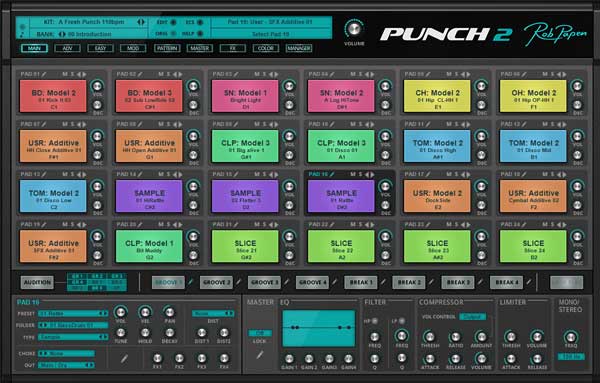Click the master EQ curve display
The width and height of the screenshot is (600, 383).
319,328
